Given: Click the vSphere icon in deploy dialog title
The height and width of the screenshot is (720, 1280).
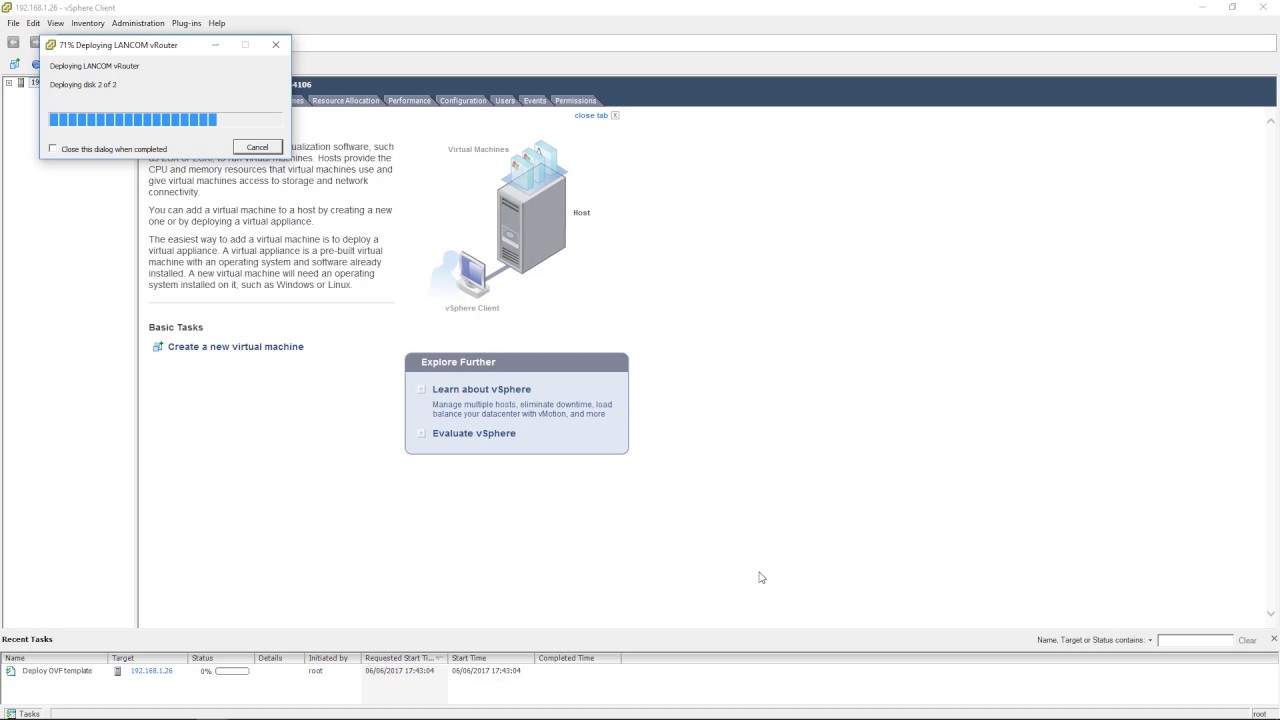Looking at the screenshot, I should pyautogui.click(x=51, y=45).
